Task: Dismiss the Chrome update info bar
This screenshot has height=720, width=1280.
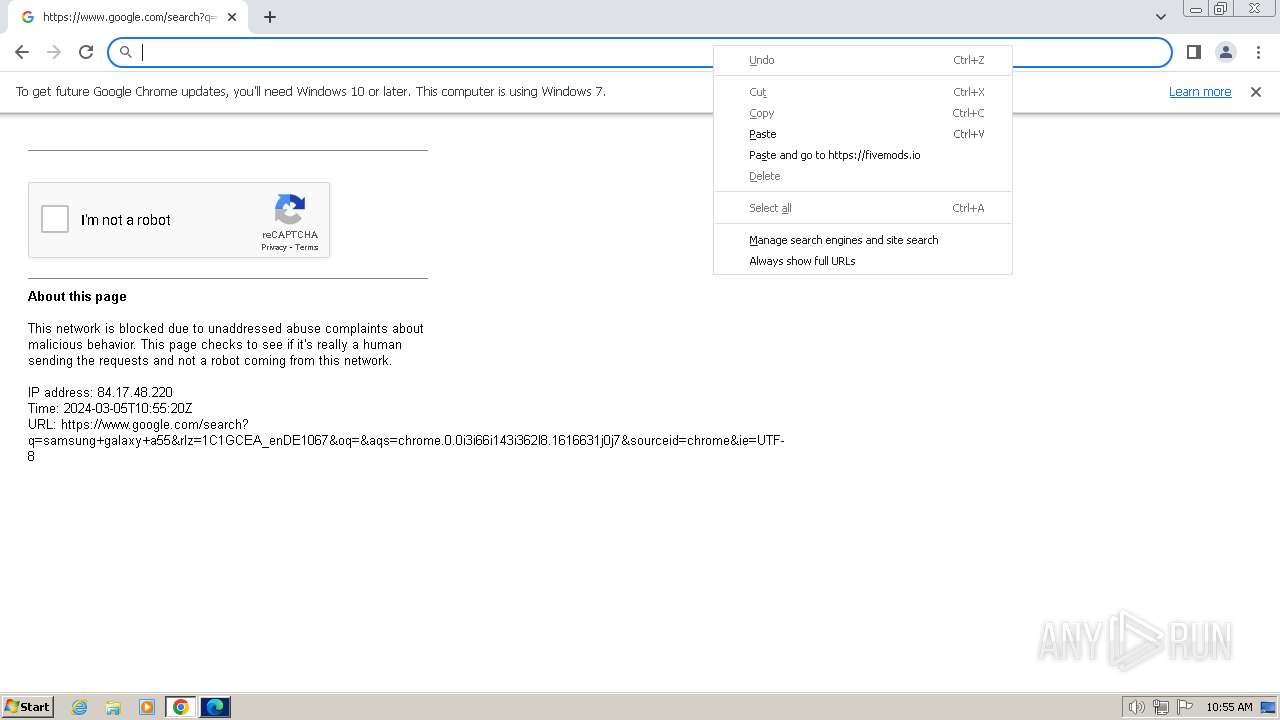Action: coord(1256,92)
